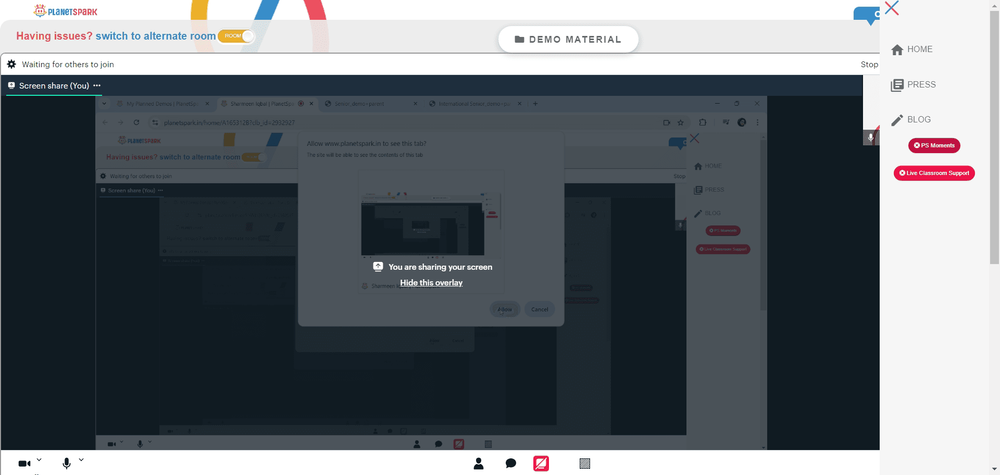Stop sharing with the red screen share icon

click(x=541, y=464)
